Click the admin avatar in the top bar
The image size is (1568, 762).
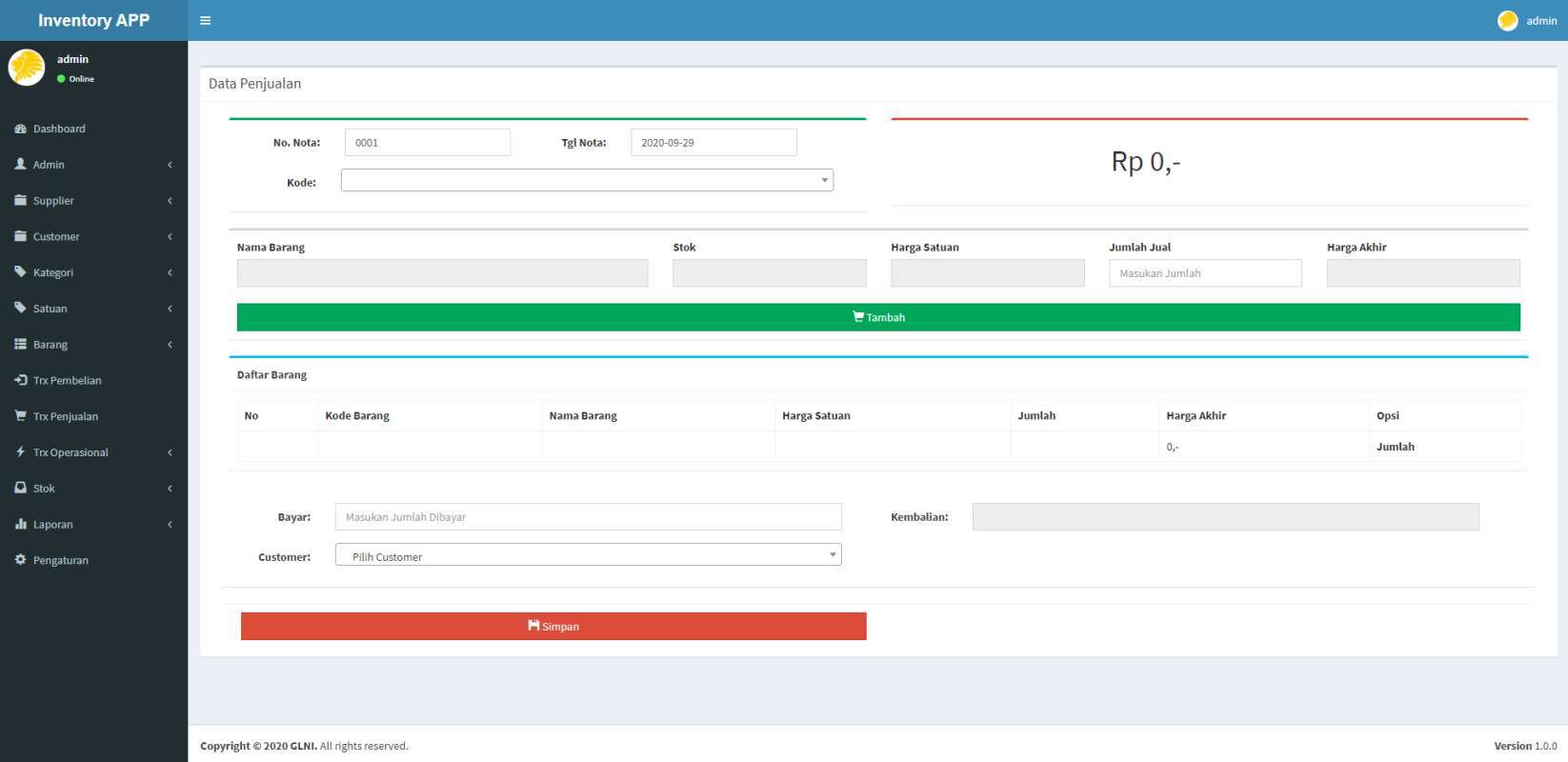(x=1507, y=20)
